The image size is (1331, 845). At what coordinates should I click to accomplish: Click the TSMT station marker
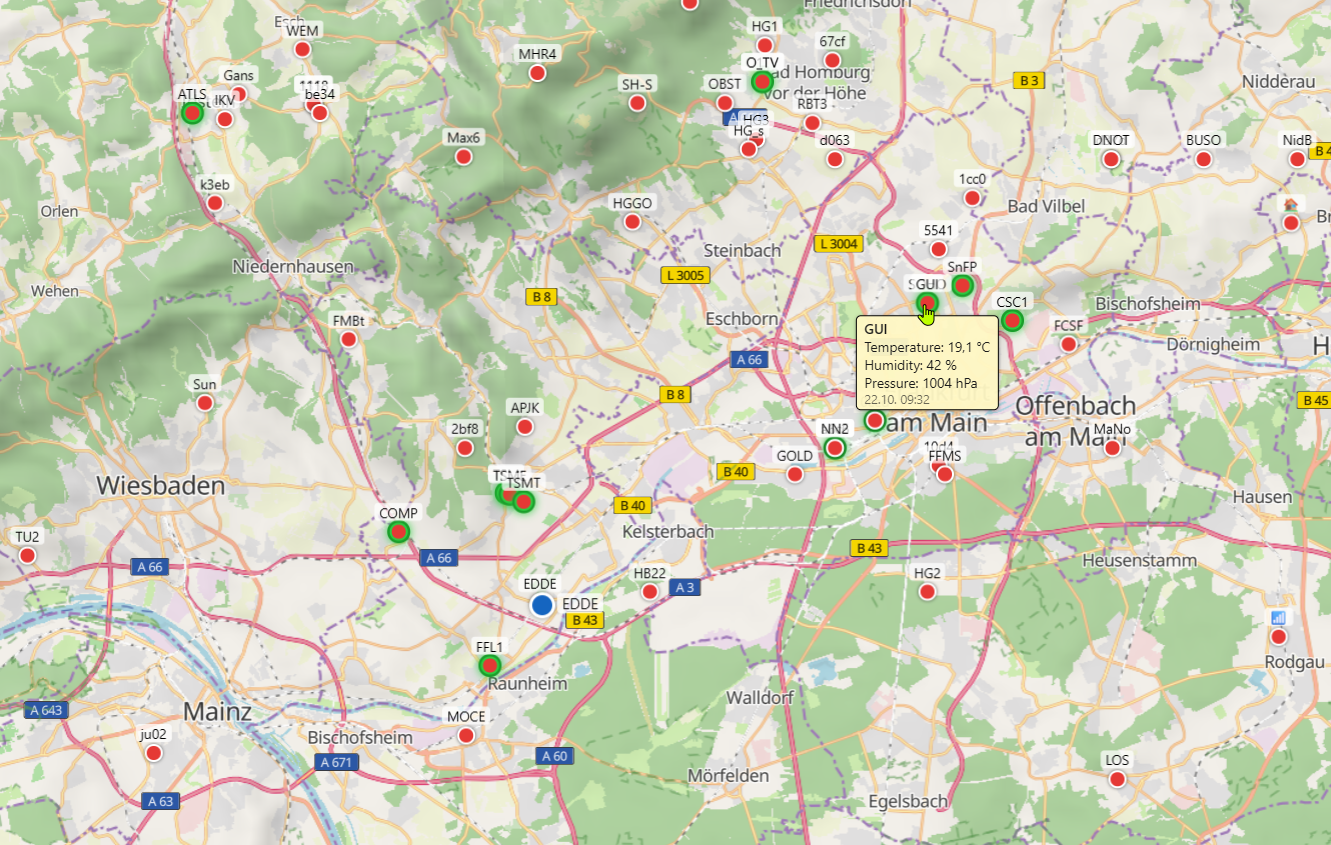coord(523,501)
